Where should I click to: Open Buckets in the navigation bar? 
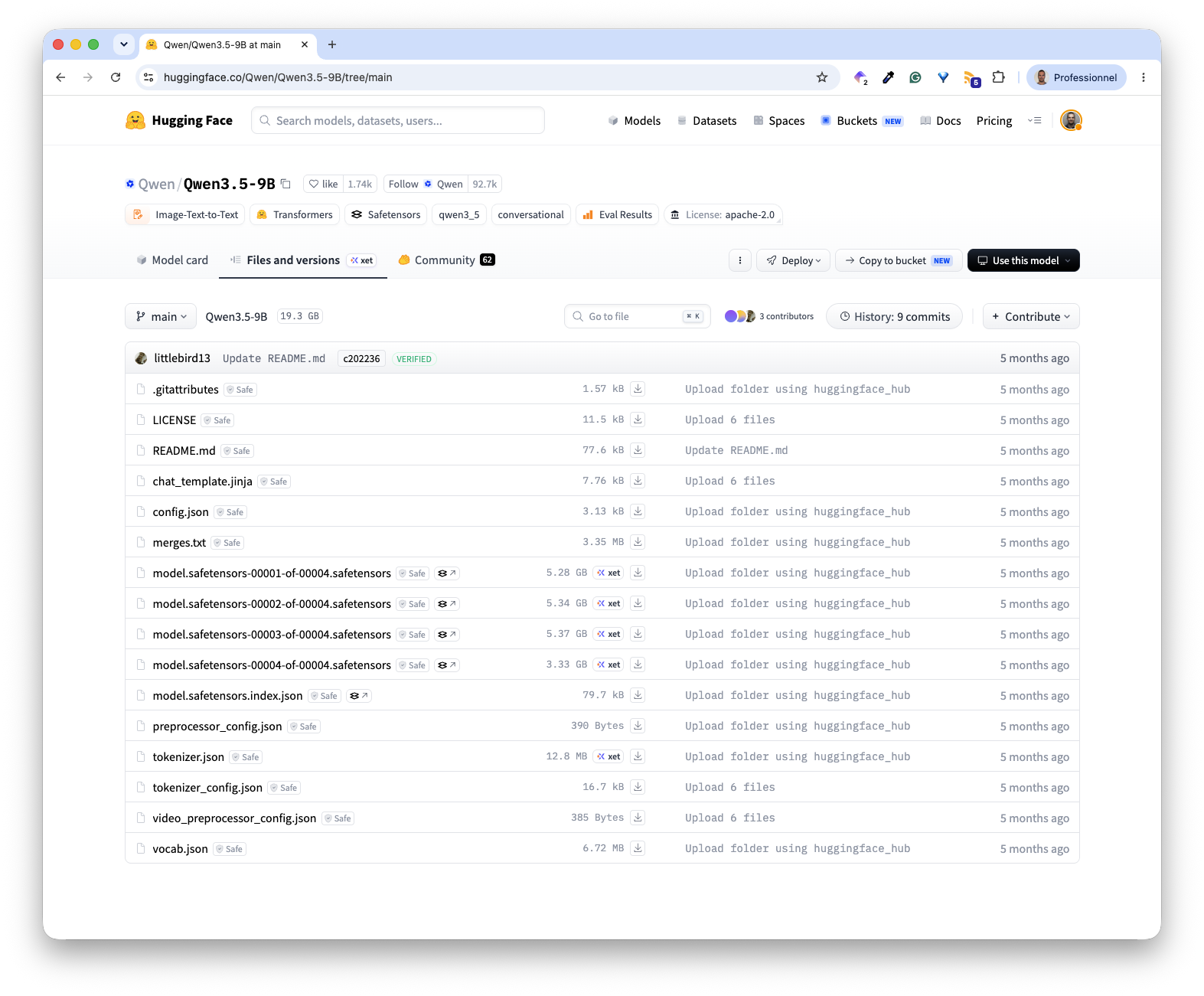862,121
